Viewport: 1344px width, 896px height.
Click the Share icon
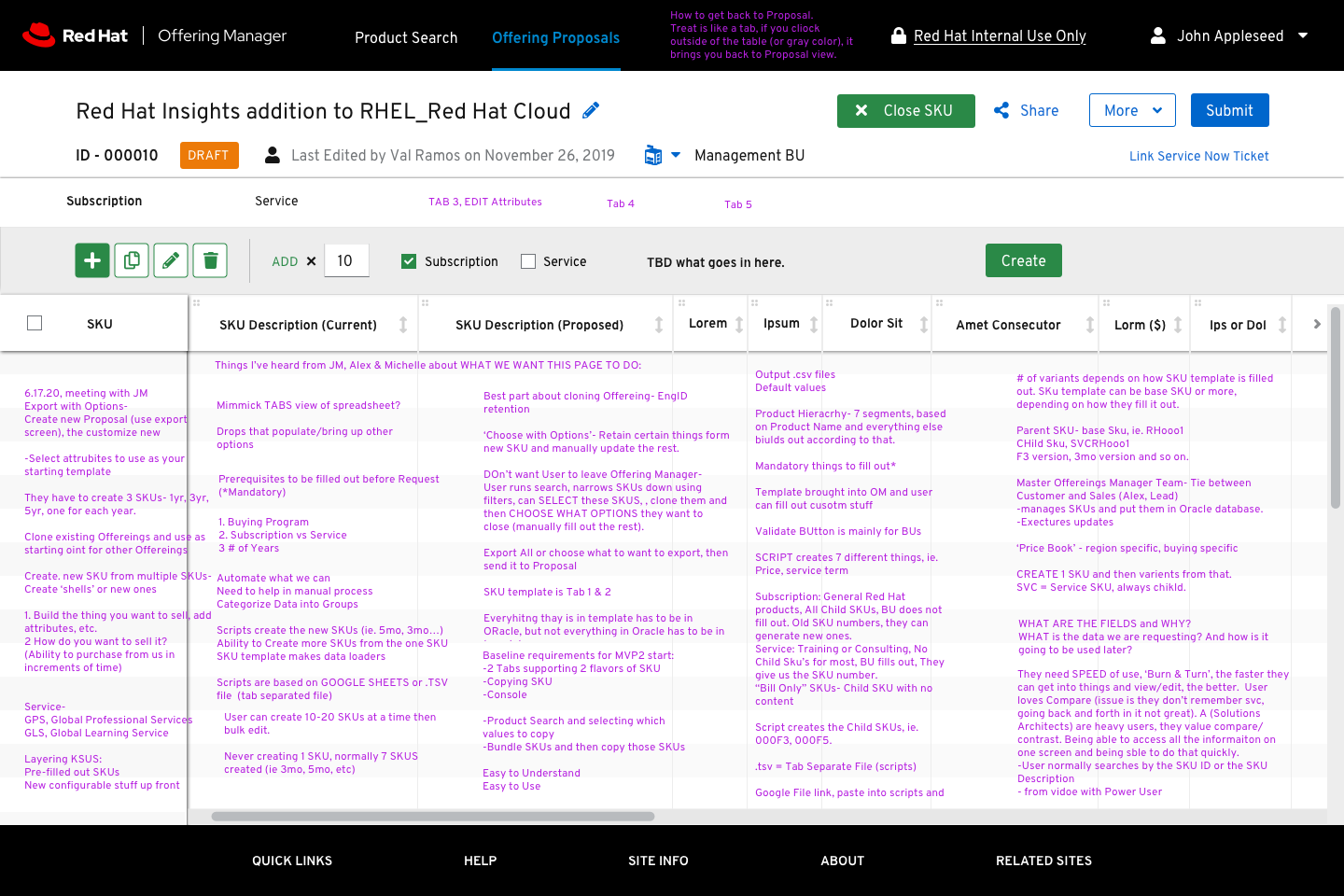(x=1001, y=110)
